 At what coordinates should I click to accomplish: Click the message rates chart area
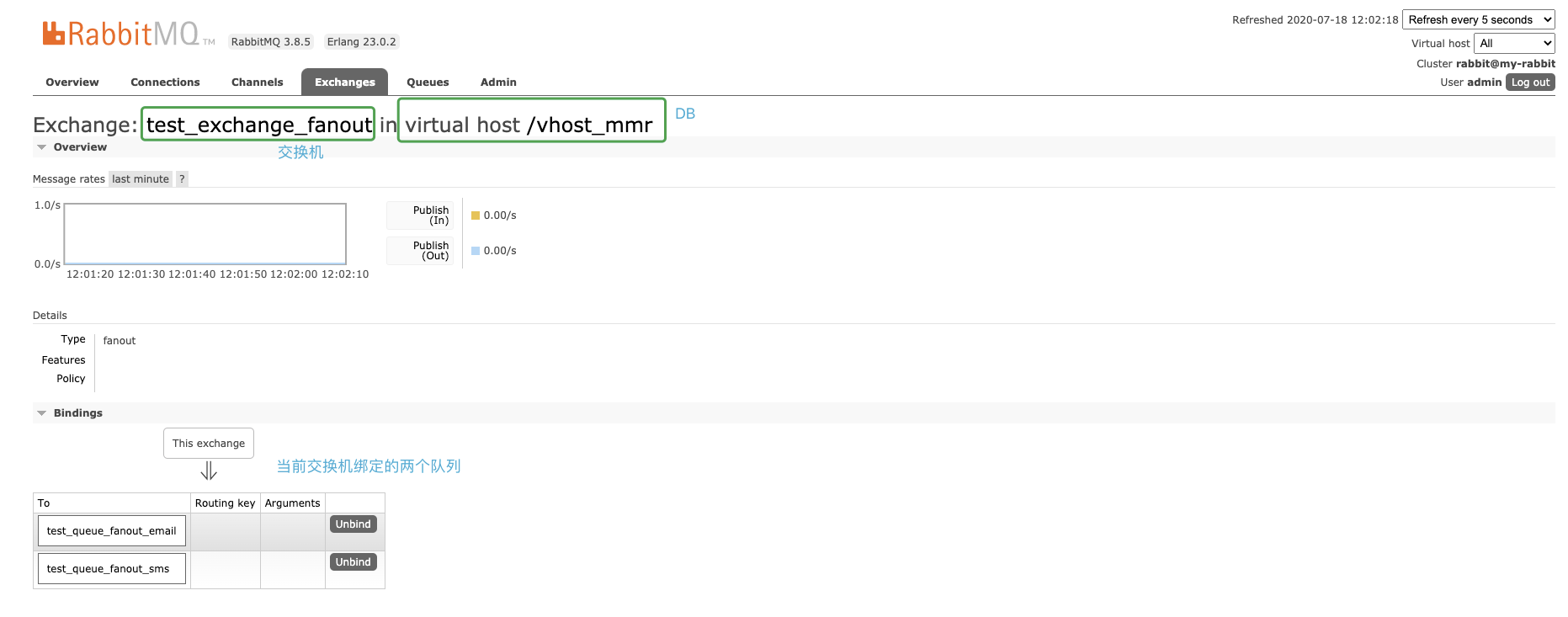[x=205, y=234]
